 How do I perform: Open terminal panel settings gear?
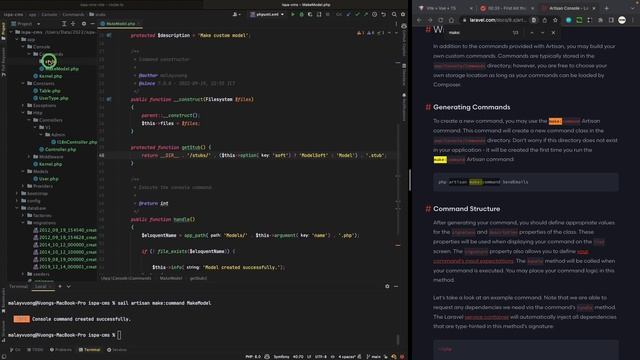tap(387, 287)
